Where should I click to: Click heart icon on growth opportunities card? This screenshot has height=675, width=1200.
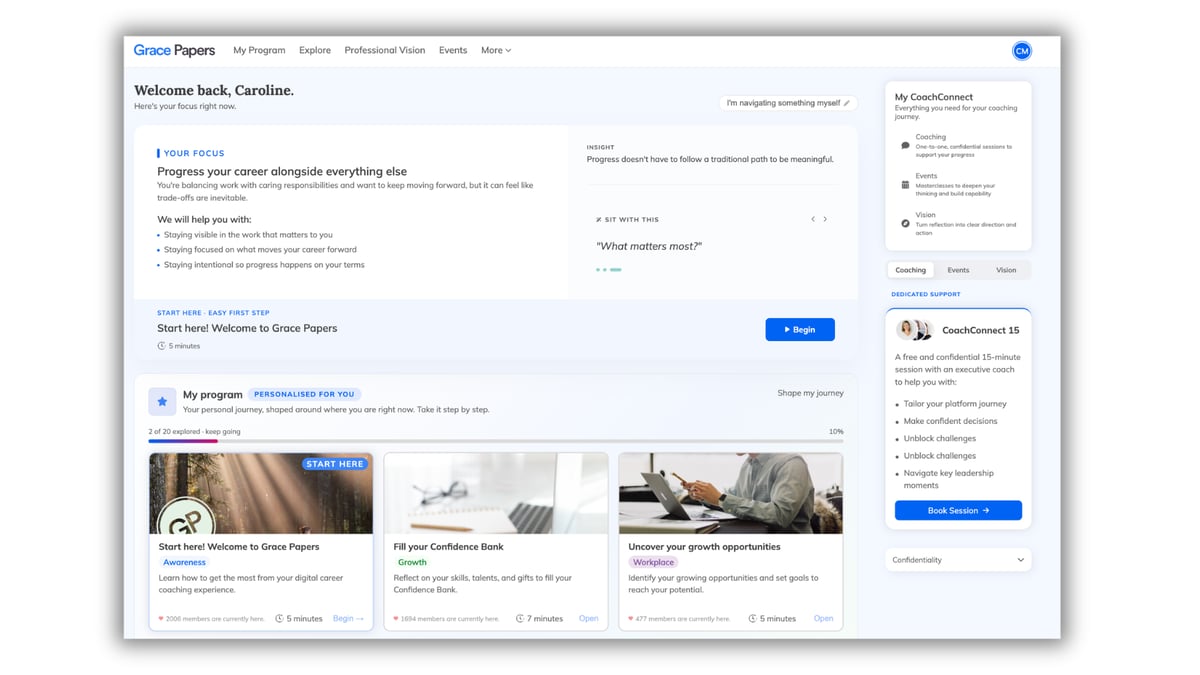(x=631, y=619)
